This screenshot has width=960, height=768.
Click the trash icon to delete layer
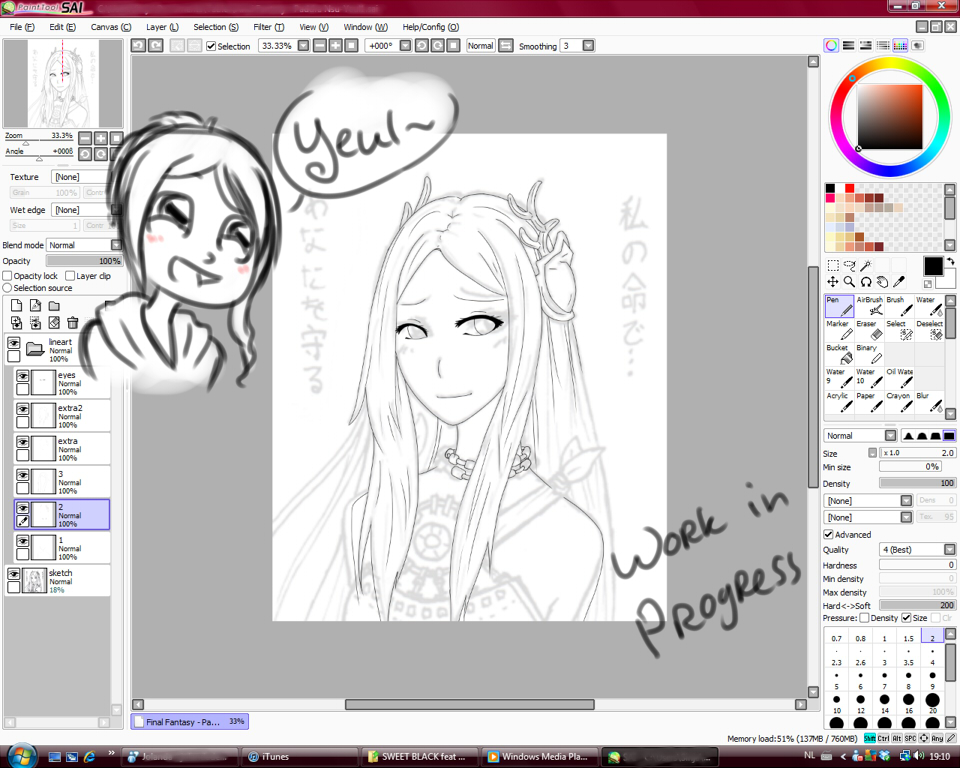pyautogui.click(x=73, y=323)
